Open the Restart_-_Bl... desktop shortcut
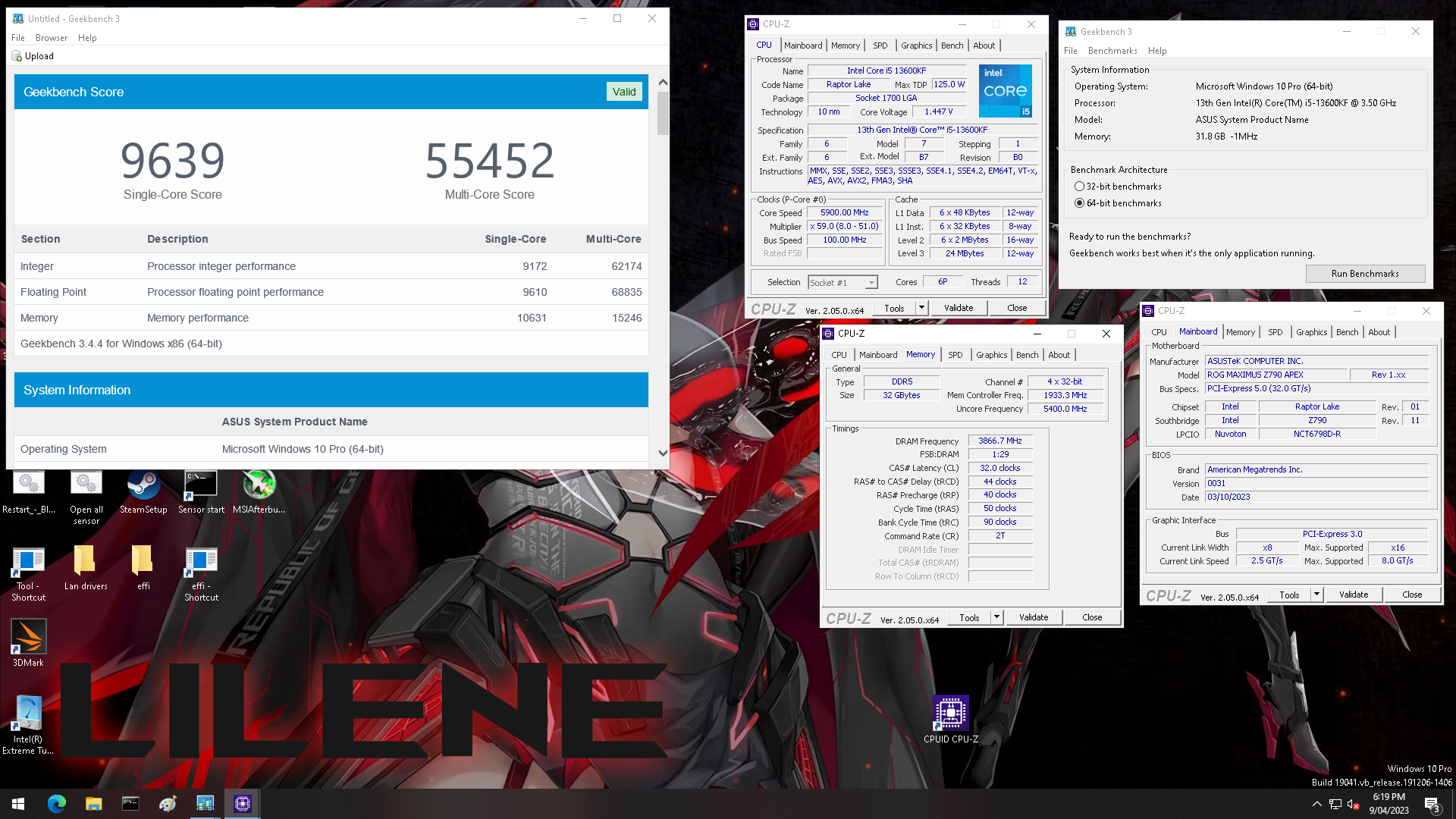The width and height of the screenshot is (1456, 819). tap(28, 492)
